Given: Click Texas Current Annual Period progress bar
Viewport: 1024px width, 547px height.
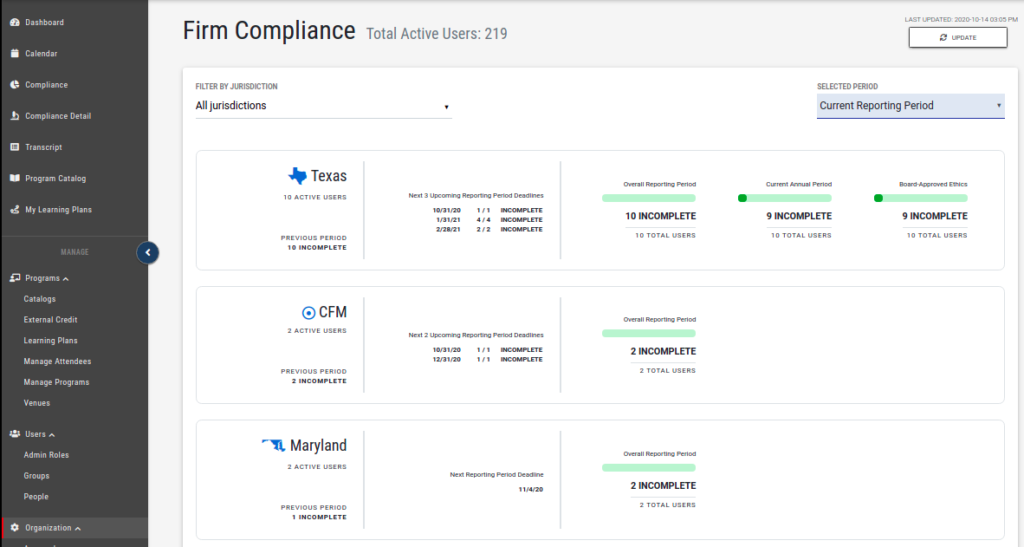Looking at the screenshot, I should [x=784, y=198].
